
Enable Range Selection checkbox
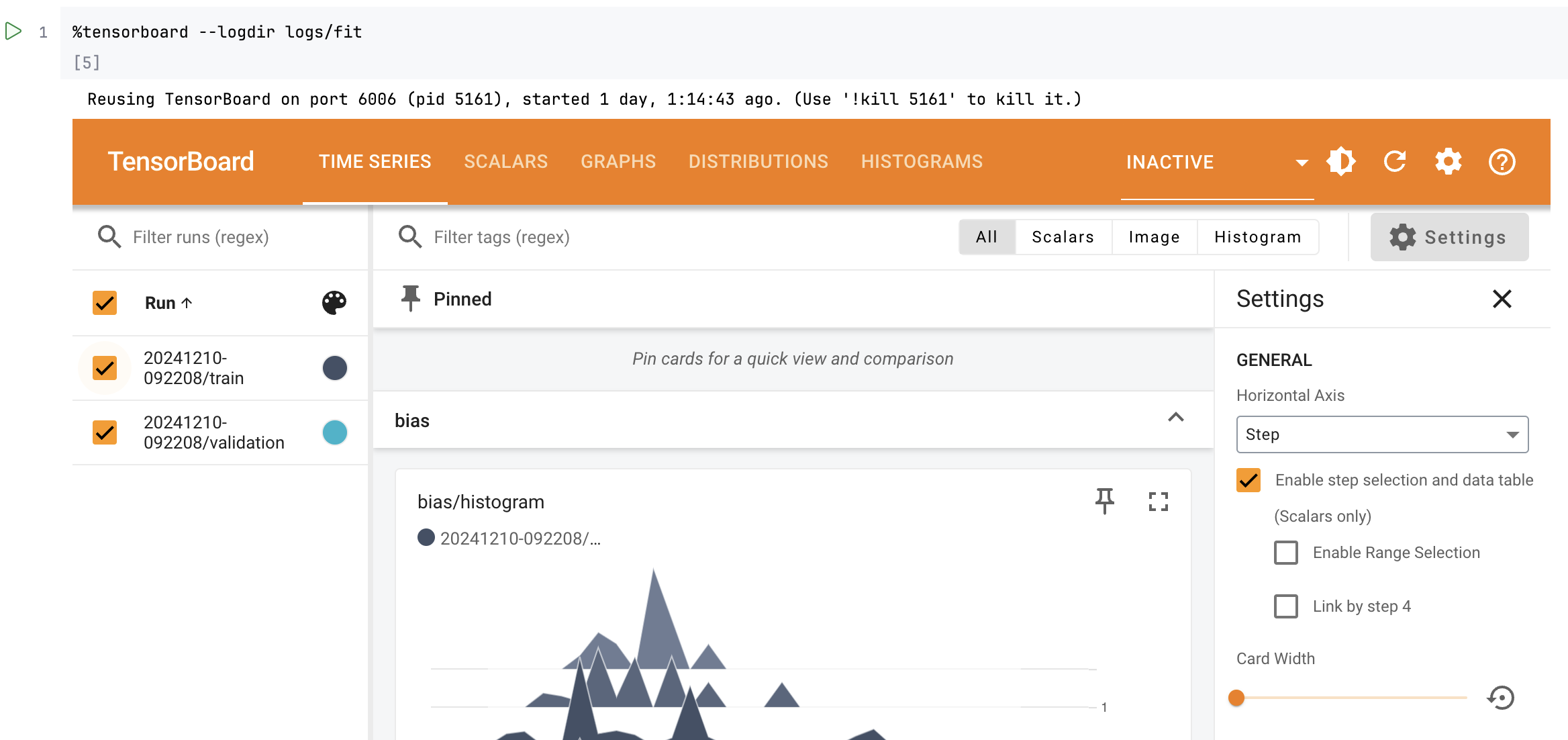coord(1286,553)
